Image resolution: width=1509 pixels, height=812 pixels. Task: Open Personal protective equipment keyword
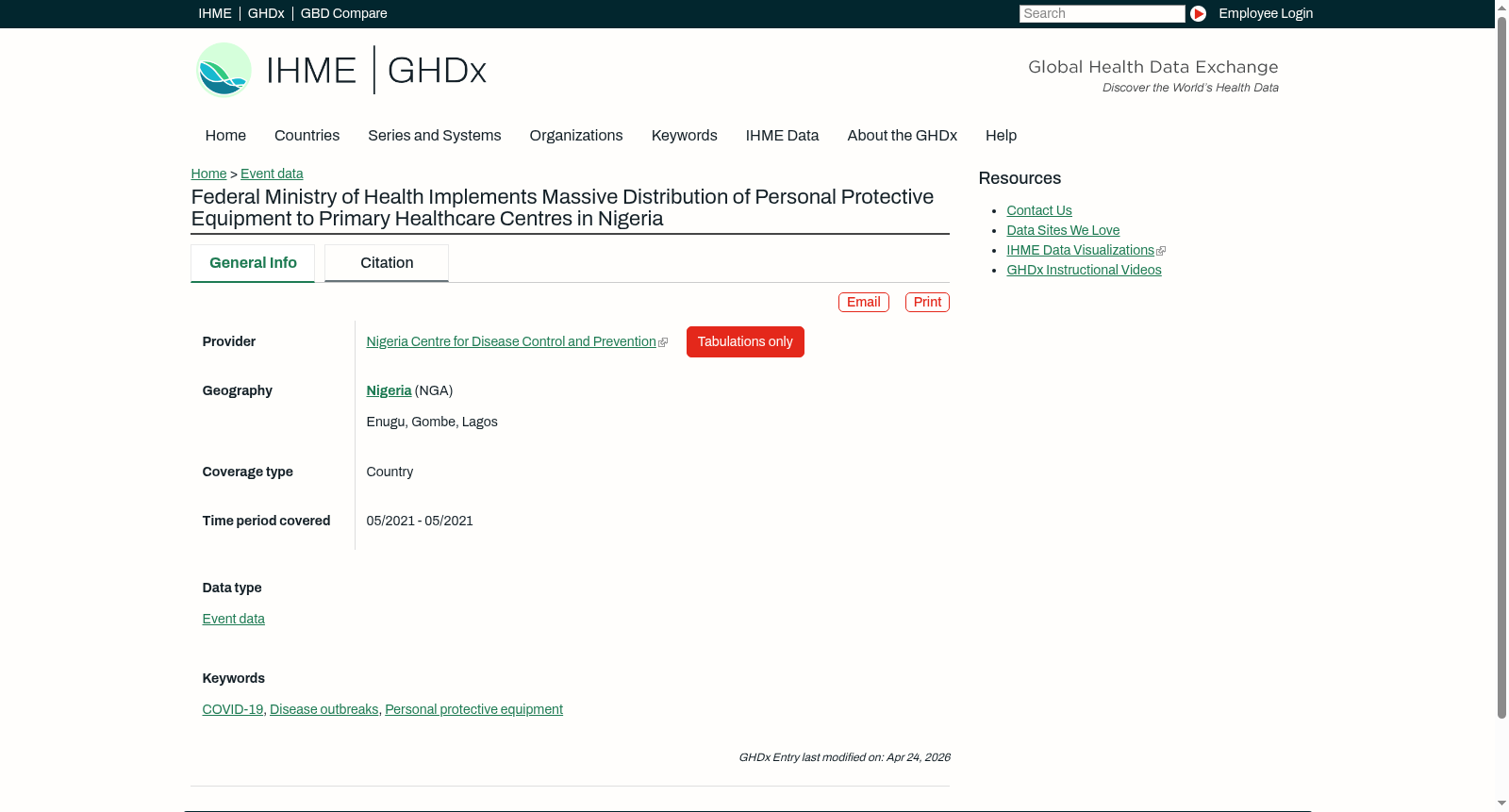point(473,709)
